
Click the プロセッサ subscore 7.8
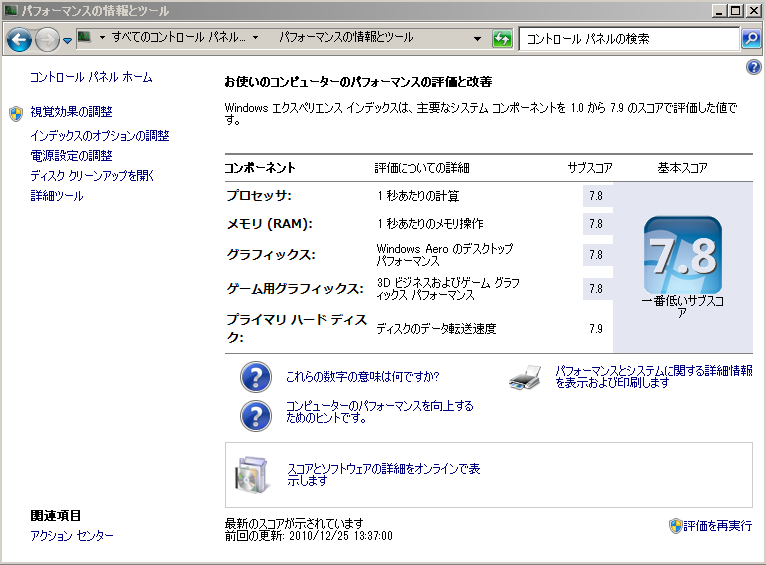point(596,196)
